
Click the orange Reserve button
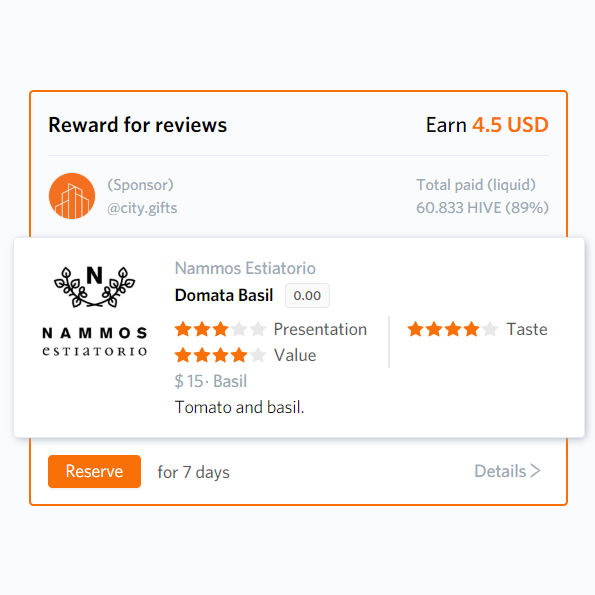tap(94, 471)
